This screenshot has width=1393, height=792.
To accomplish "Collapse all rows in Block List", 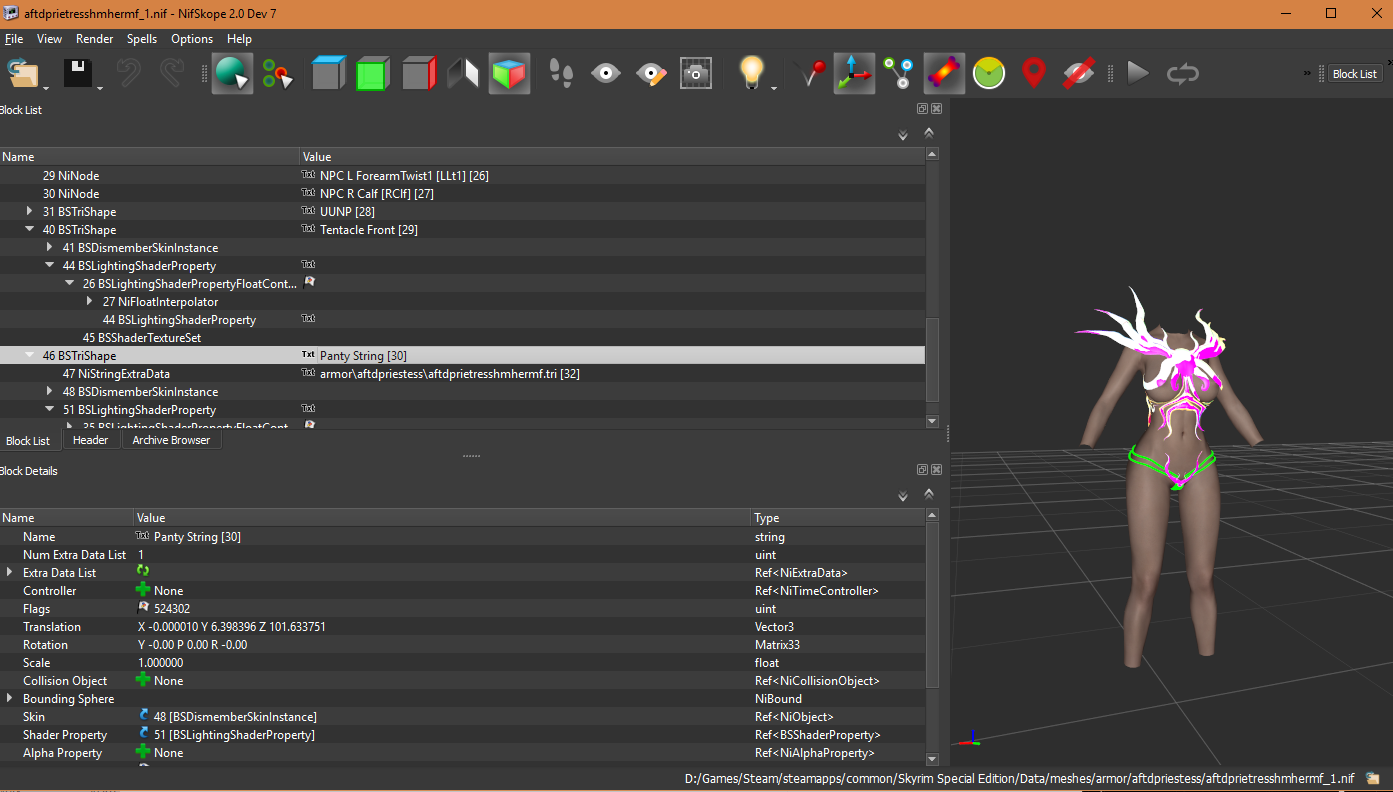I will pyautogui.click(x=929, y=132).
